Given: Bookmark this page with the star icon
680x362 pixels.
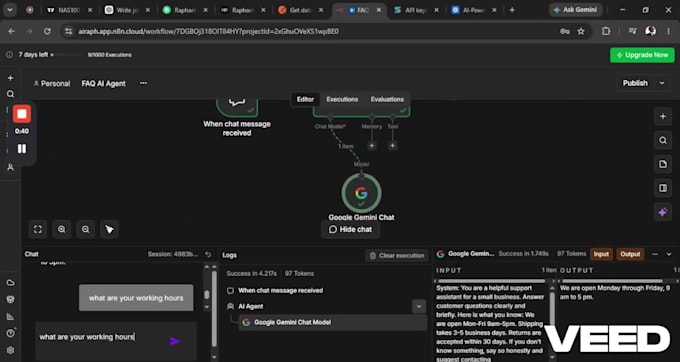Looking at the screenshot, I should (581, 31).
